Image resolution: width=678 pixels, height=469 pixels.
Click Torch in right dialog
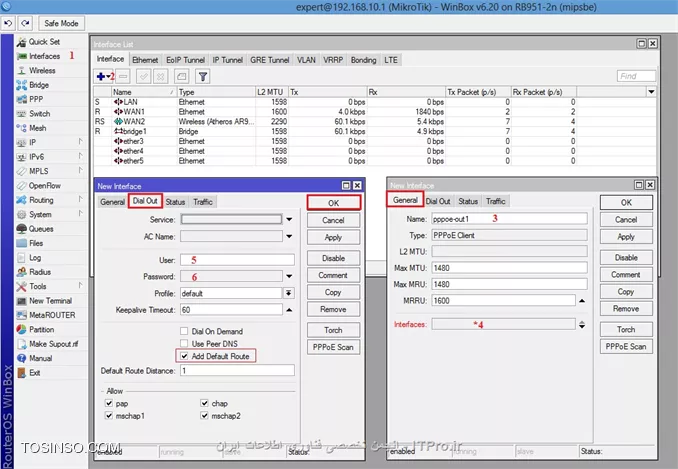(626, 329)
